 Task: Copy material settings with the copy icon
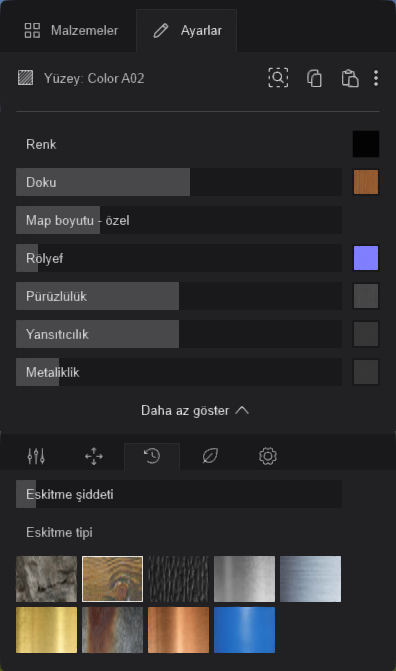[x=314, y=78]
